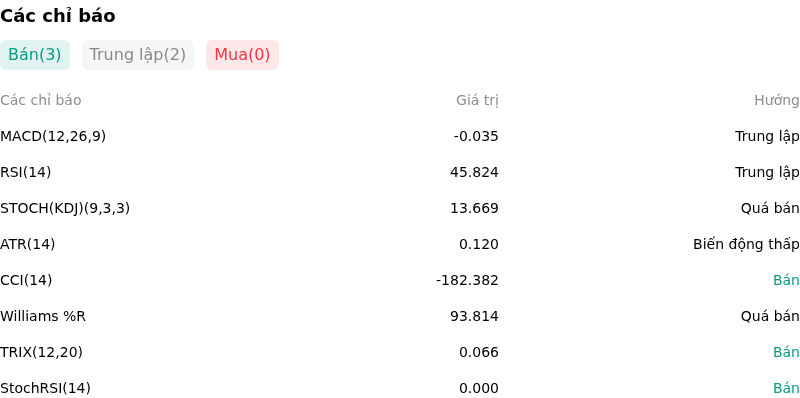Select the Bán(3) filter chip
The width and height of the screenshot is (800, 398).
pos(35,55)
